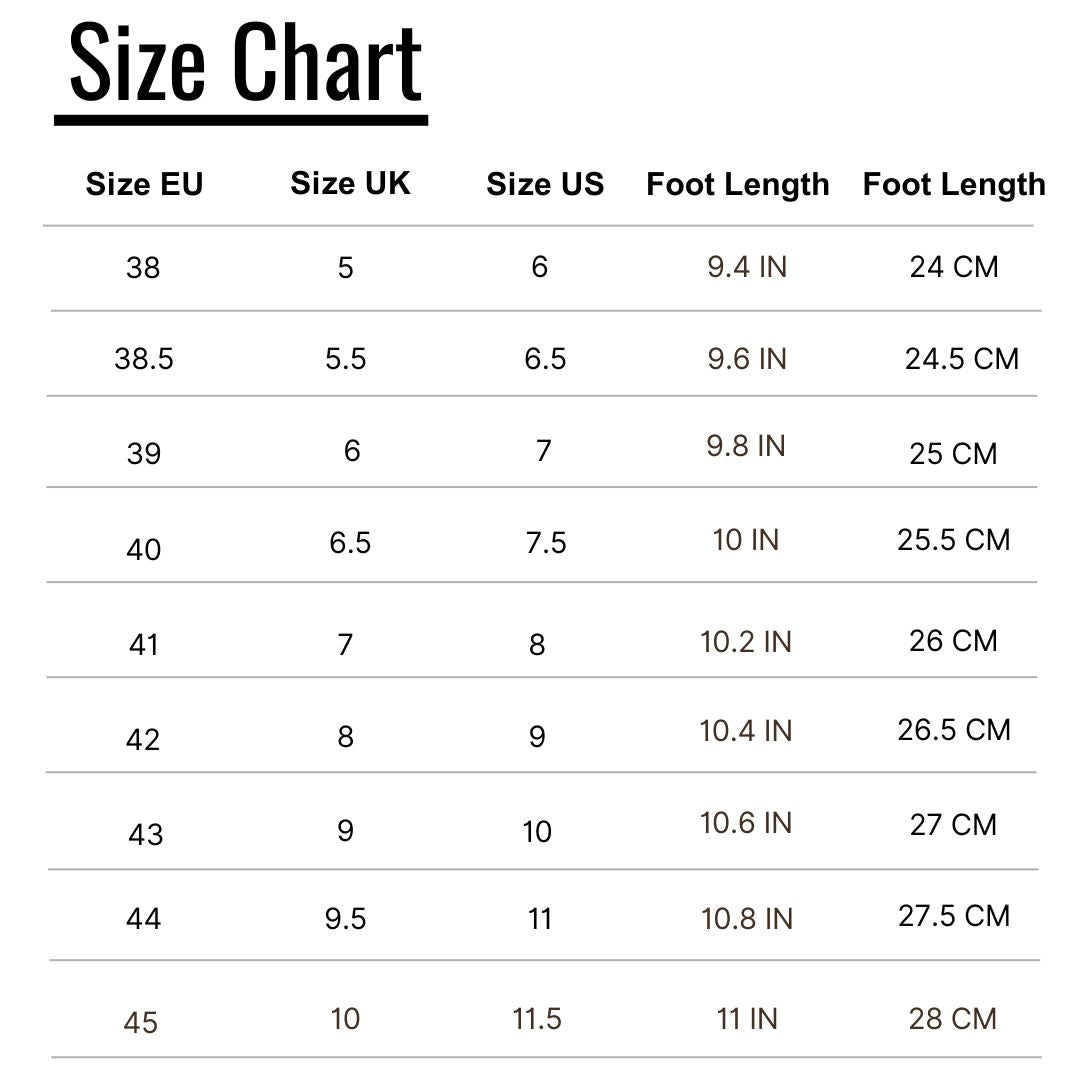This screenshot has height=1080, width=1080.
Task: Select EU size 39 in the table
Action: pos(143,454)
